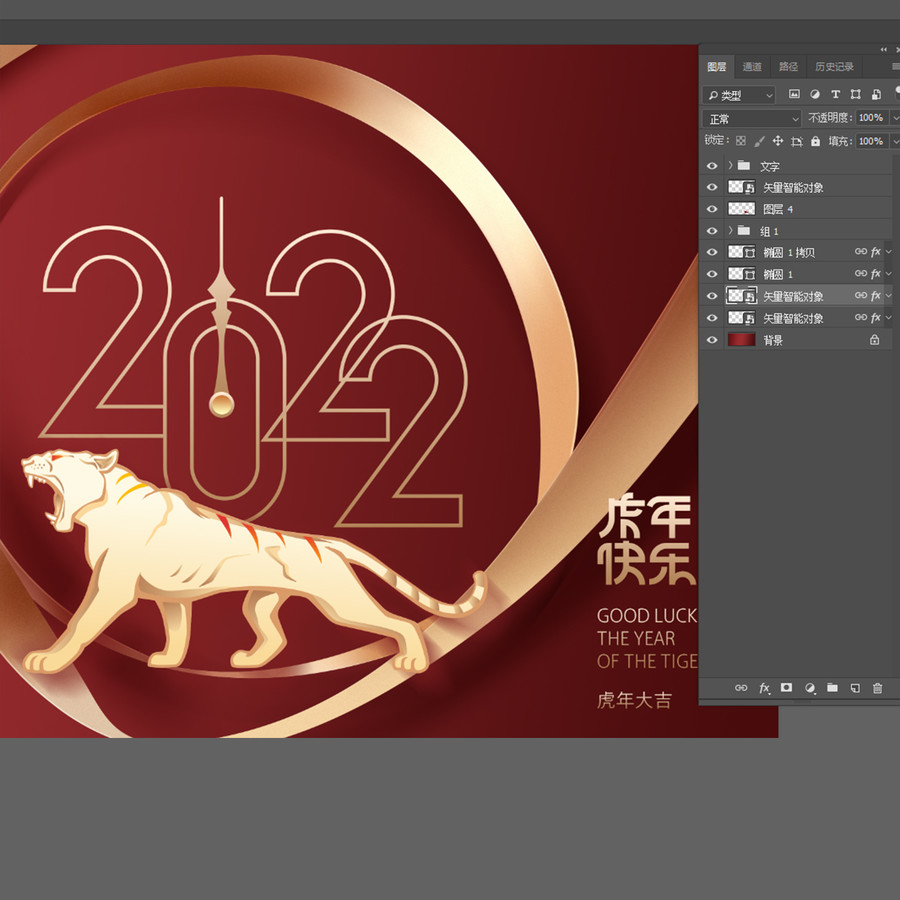Hide the 文字 group
Viewport: 900px width, 900px height.
(x=712, y=166)
